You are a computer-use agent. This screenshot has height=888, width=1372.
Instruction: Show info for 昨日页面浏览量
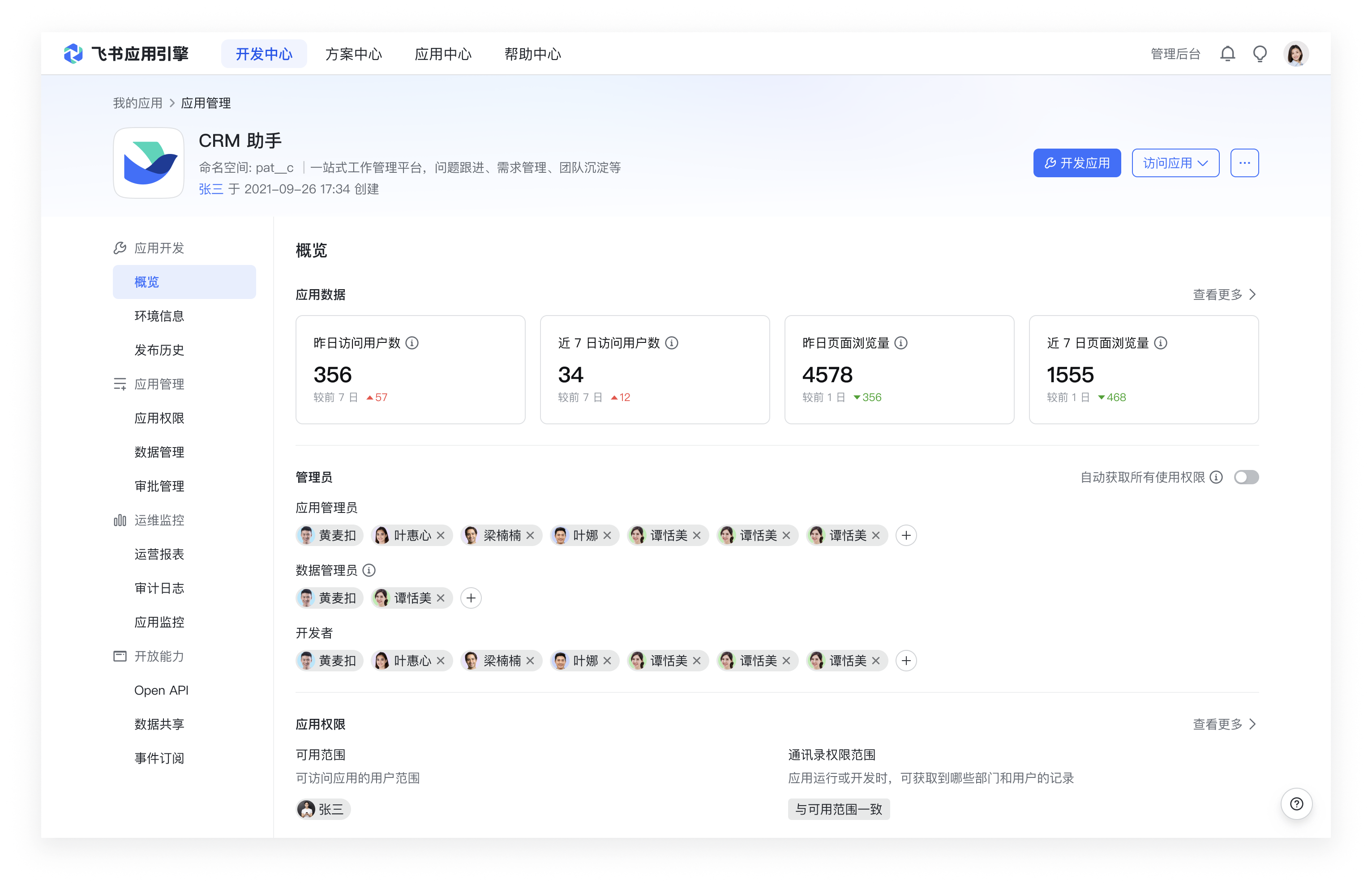[x=900, y=343]
